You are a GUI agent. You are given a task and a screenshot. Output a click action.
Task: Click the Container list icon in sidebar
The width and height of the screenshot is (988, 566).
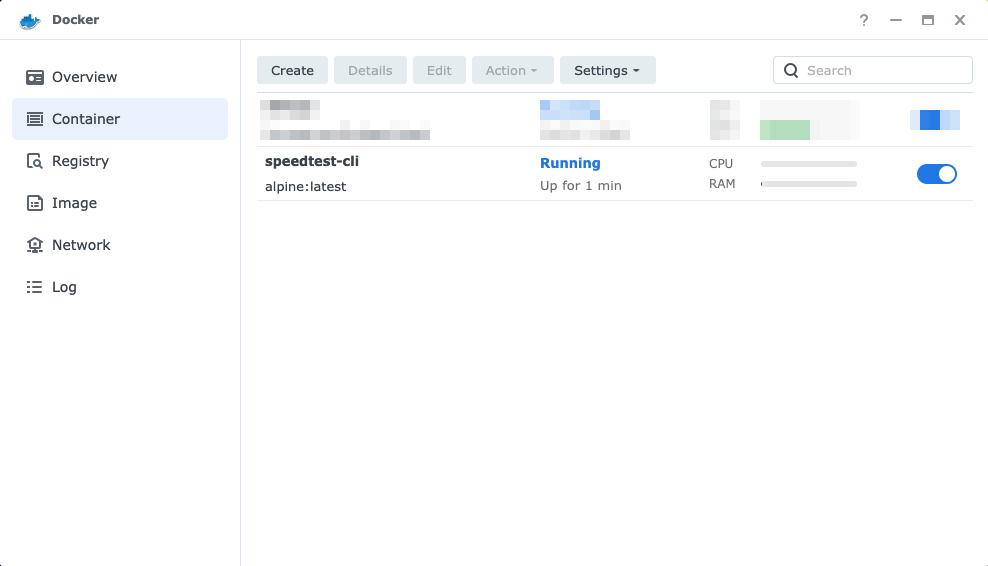coord(35,118)
